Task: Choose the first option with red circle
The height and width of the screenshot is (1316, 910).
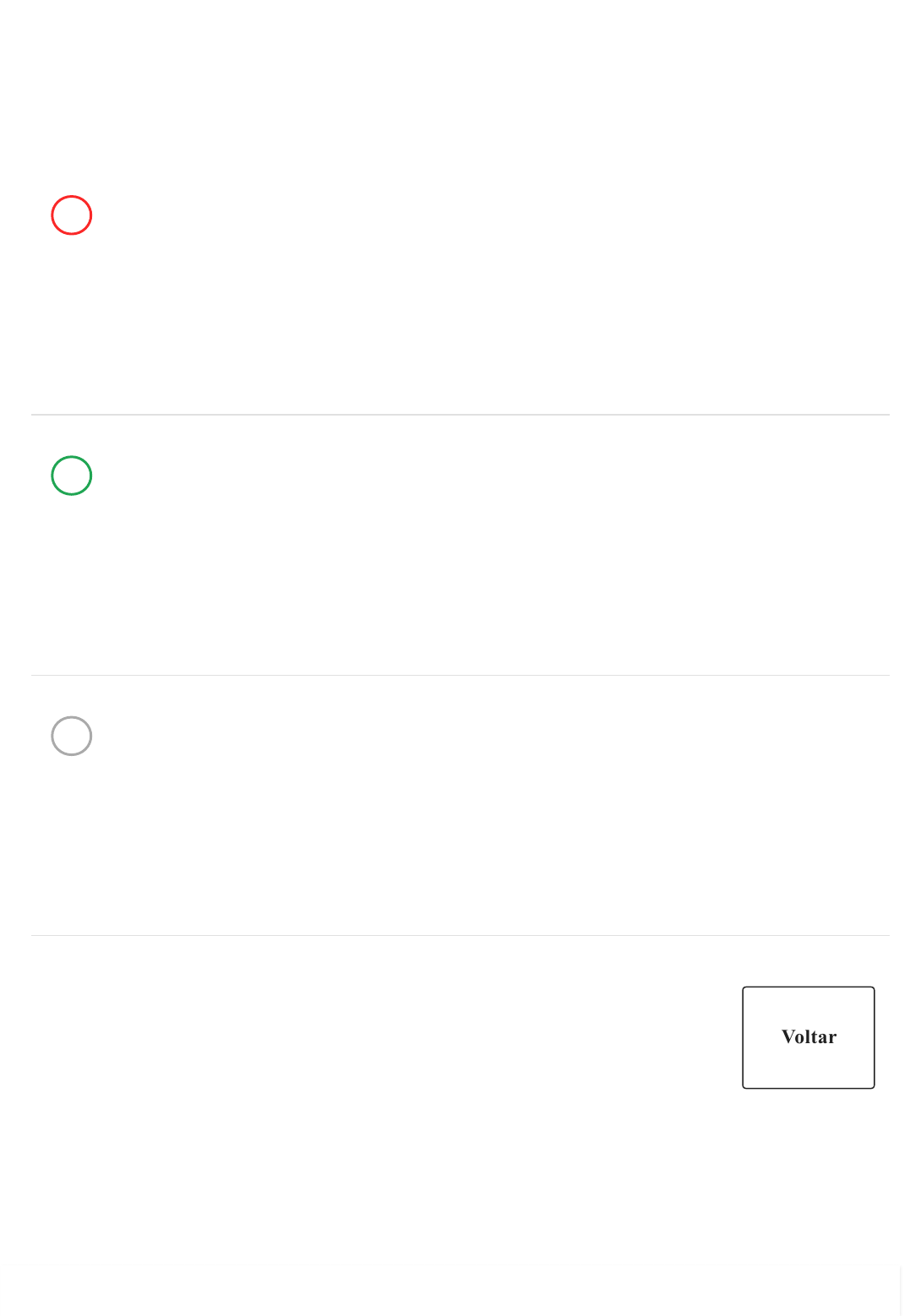Action: click(72, 215)
